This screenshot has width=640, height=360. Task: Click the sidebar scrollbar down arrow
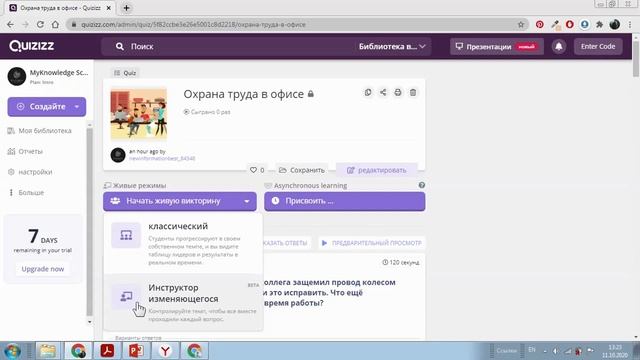90,322
